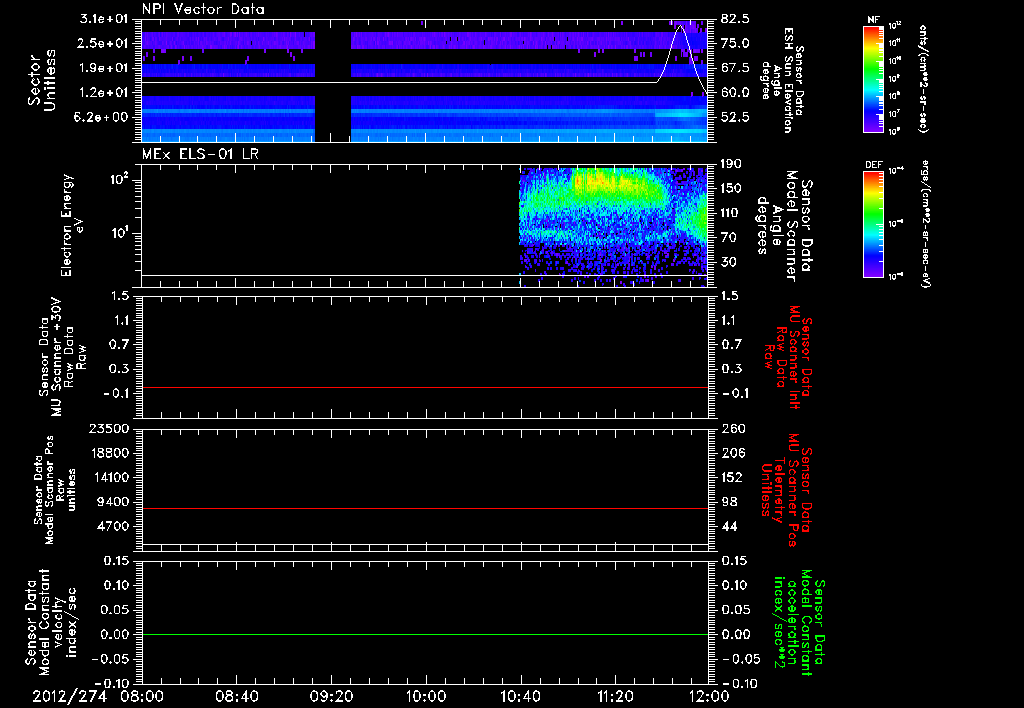Select the "Model Scanner Pos Raw unitless" axis title
The image size is (1024, 708).
(x=54, y=489)
